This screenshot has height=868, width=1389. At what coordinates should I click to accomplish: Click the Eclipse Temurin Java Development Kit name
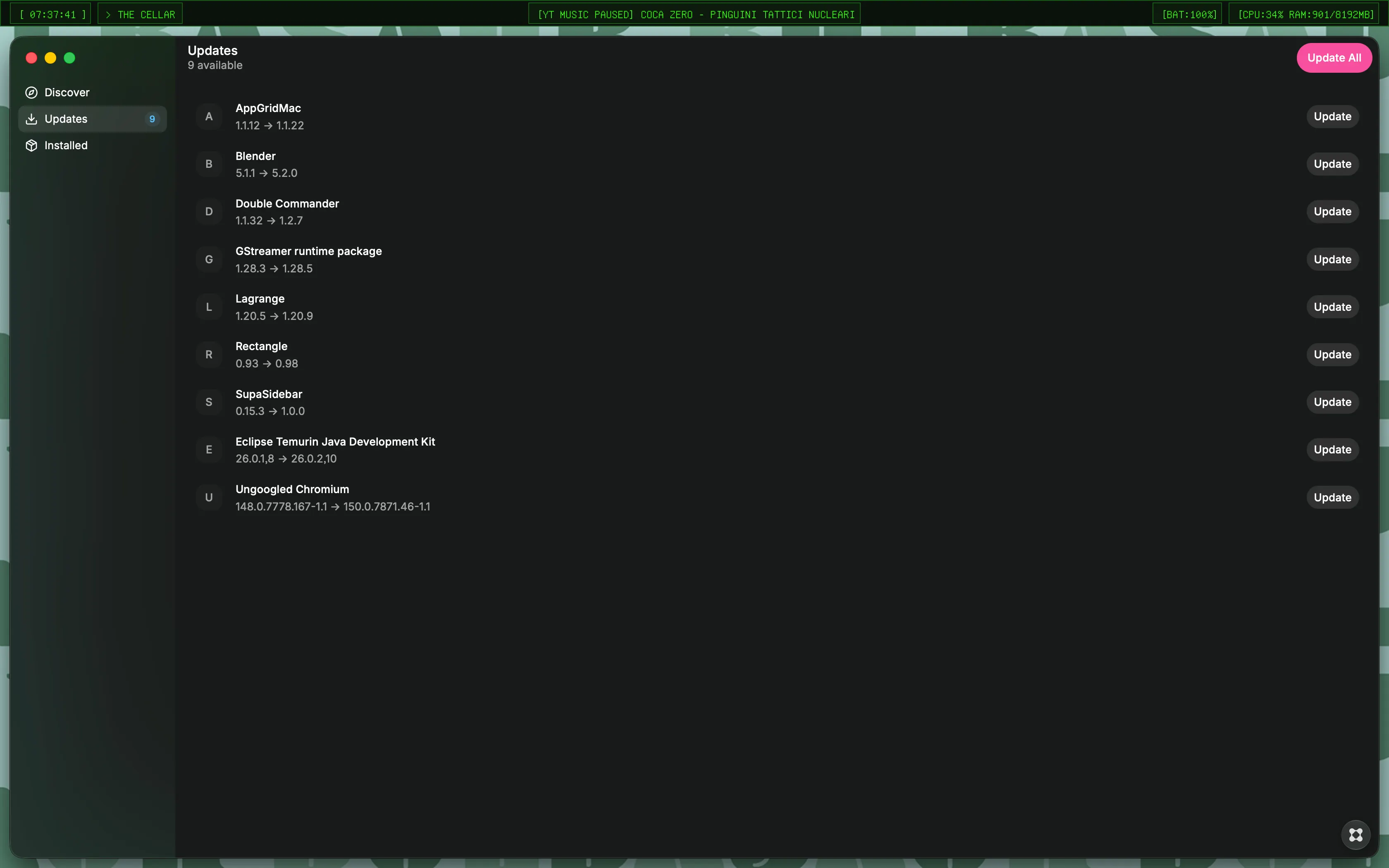click(x=335, y=441)
